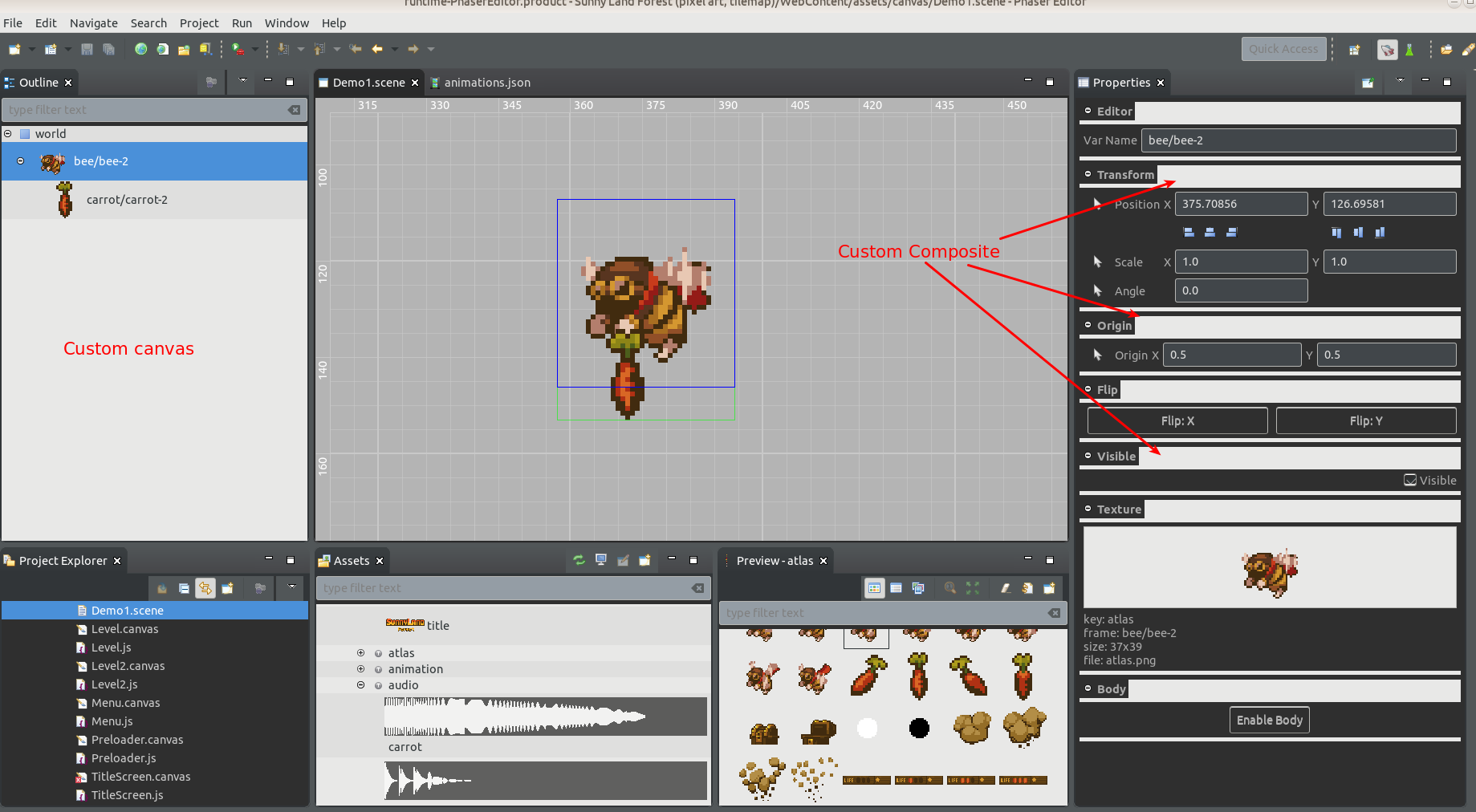Open the Navigate menu
The width and height of the screenshot is (1476, 812).
click(x=93, y=23)
